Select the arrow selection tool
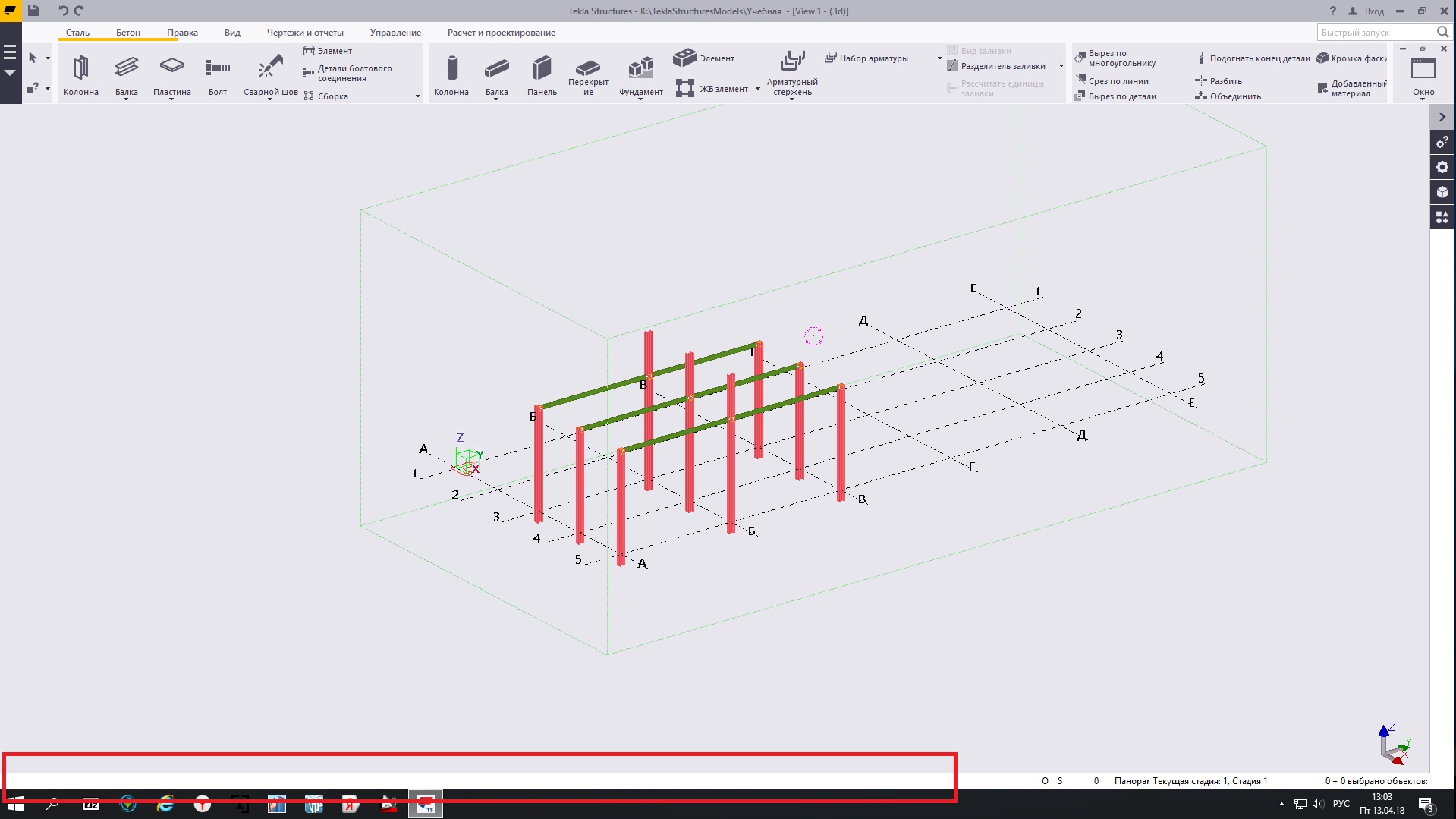 pyautogui.click(x=33, y=58)
